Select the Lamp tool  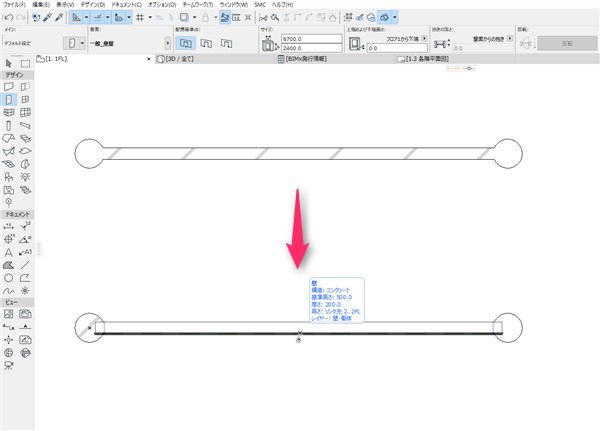(x=25, y=177)
